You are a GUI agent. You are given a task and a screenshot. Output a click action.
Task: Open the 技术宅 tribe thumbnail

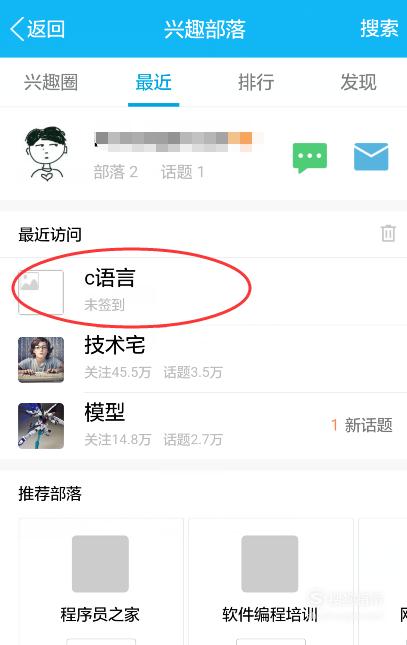click(x=41, y=360)
